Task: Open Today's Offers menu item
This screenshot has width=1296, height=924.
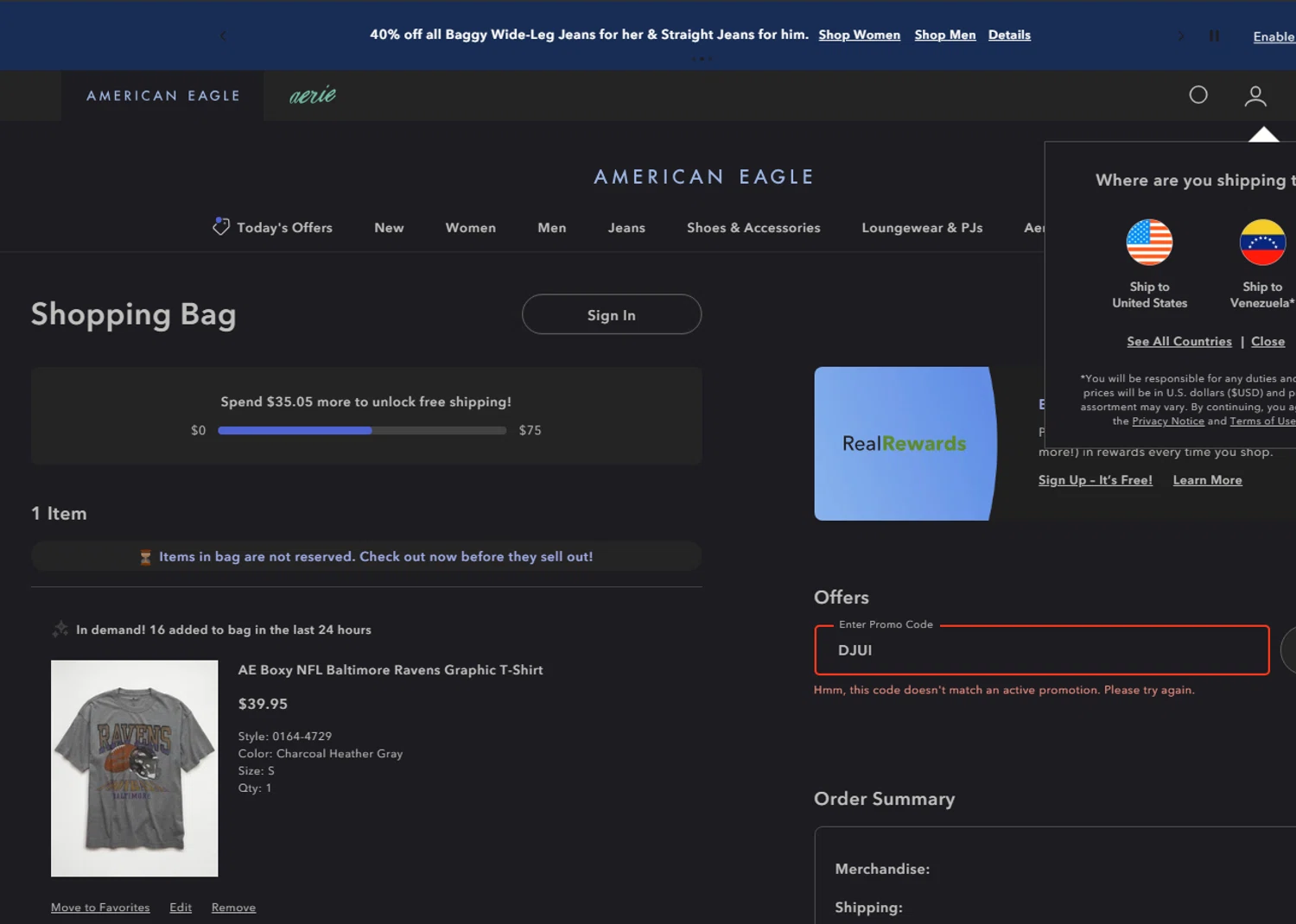Action: click(284, 228)
